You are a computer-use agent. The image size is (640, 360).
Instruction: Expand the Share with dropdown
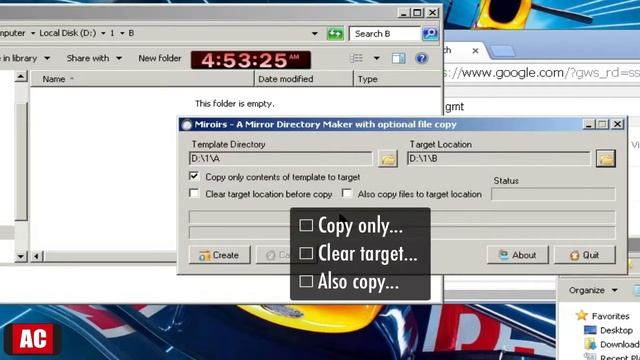[119, 58]
